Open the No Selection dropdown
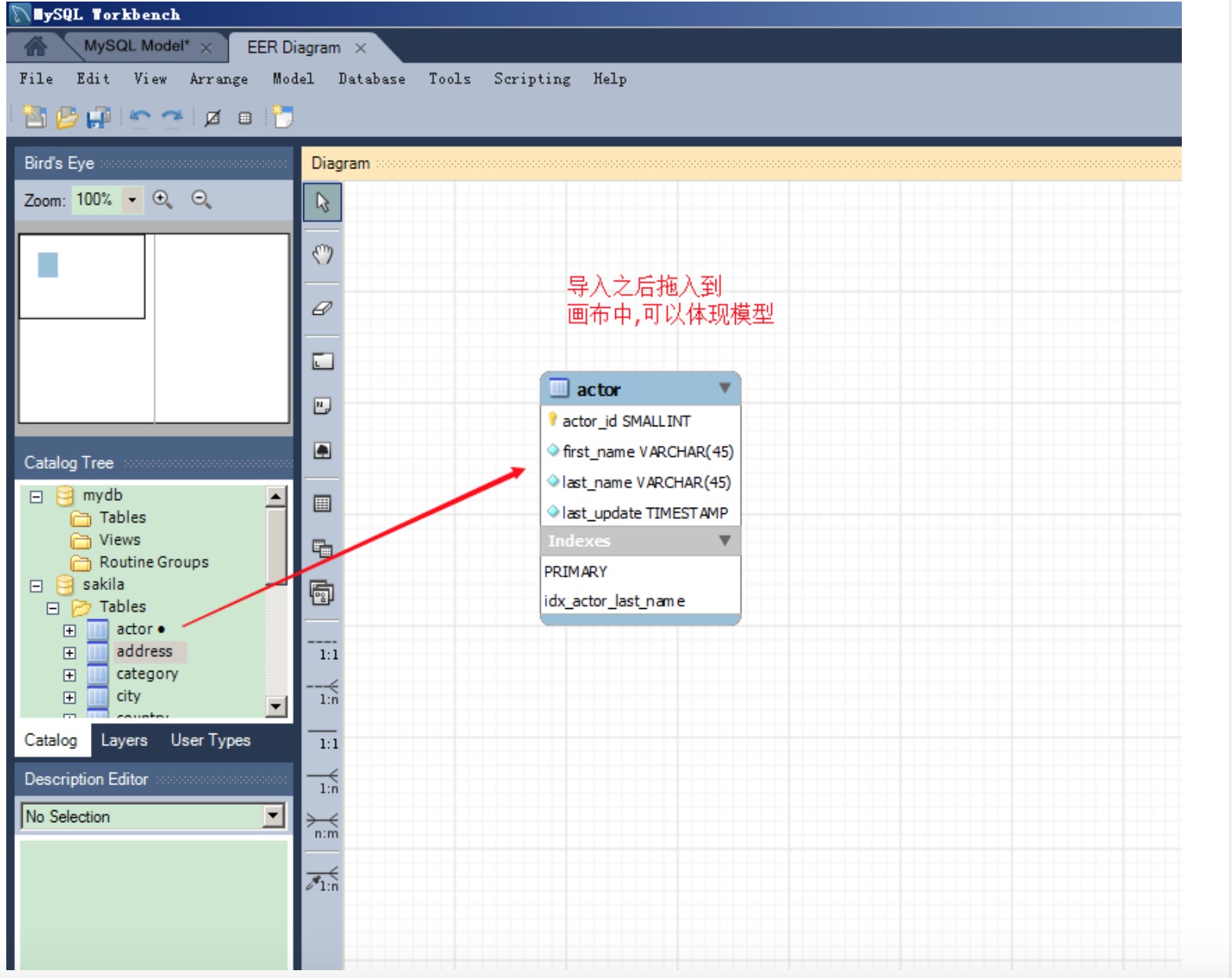The image size is (1232, 978). coord(273,816)
